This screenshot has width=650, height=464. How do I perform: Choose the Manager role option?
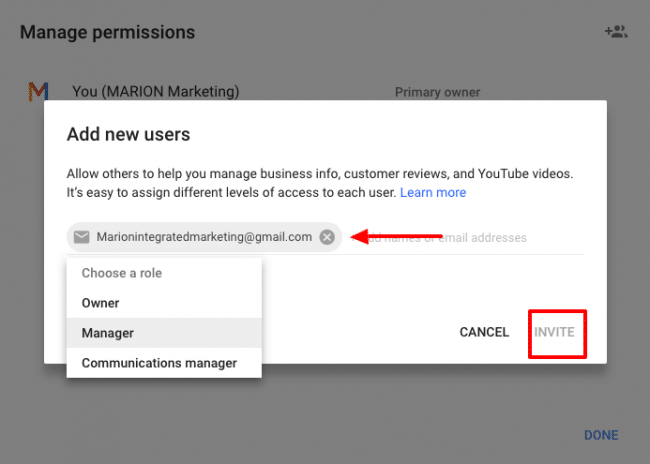pyautogui.click(x=107, y=333)
